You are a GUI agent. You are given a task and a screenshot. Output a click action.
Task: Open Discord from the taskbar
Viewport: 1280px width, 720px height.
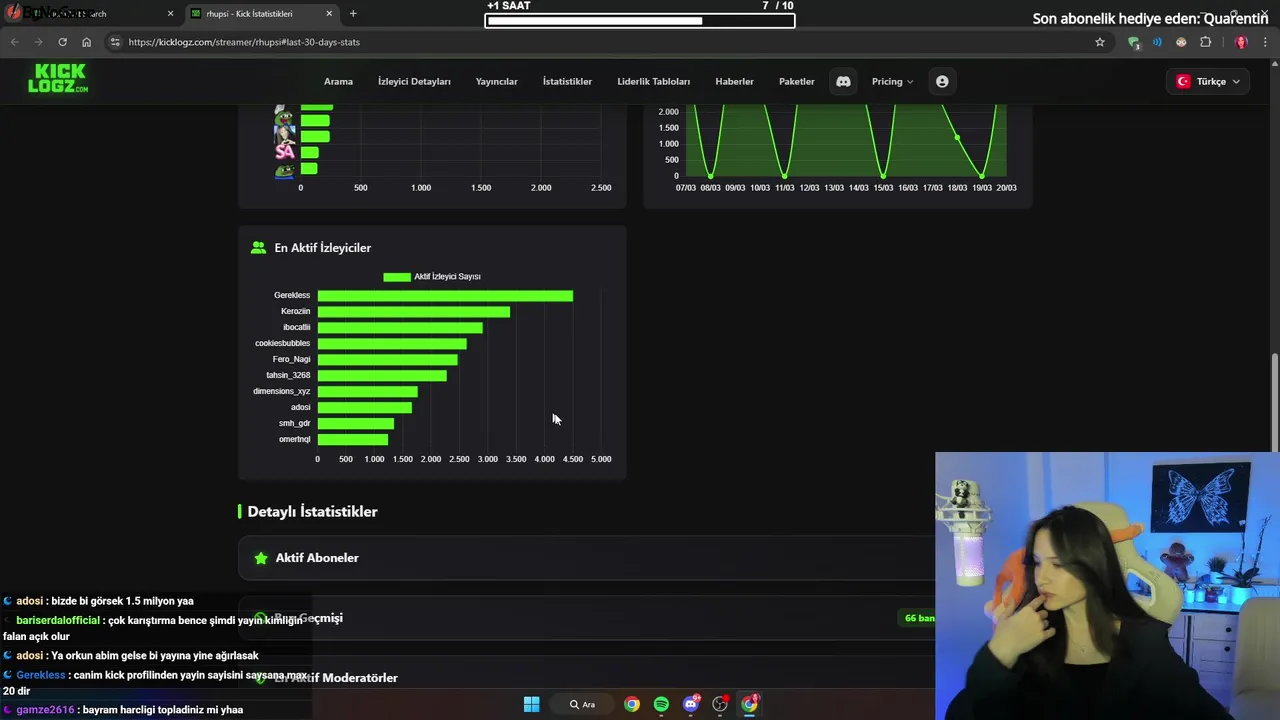coord(691,704)
